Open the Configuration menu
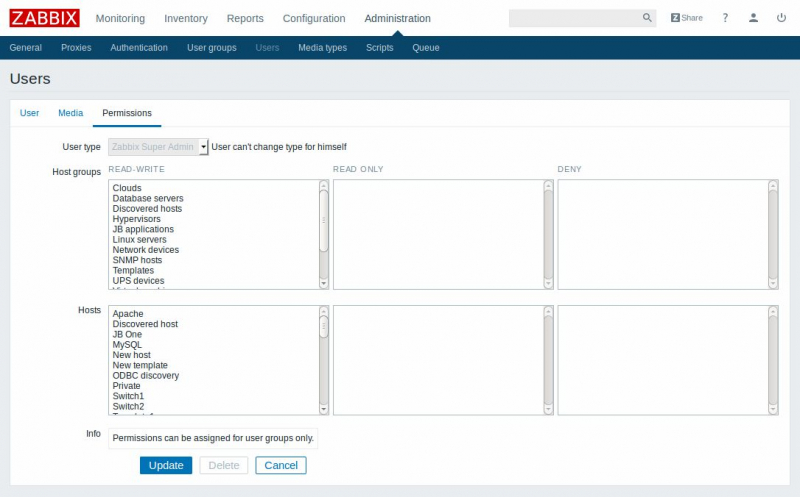The width and height of the screenshot is (800, 497). [x=314, y=18]
